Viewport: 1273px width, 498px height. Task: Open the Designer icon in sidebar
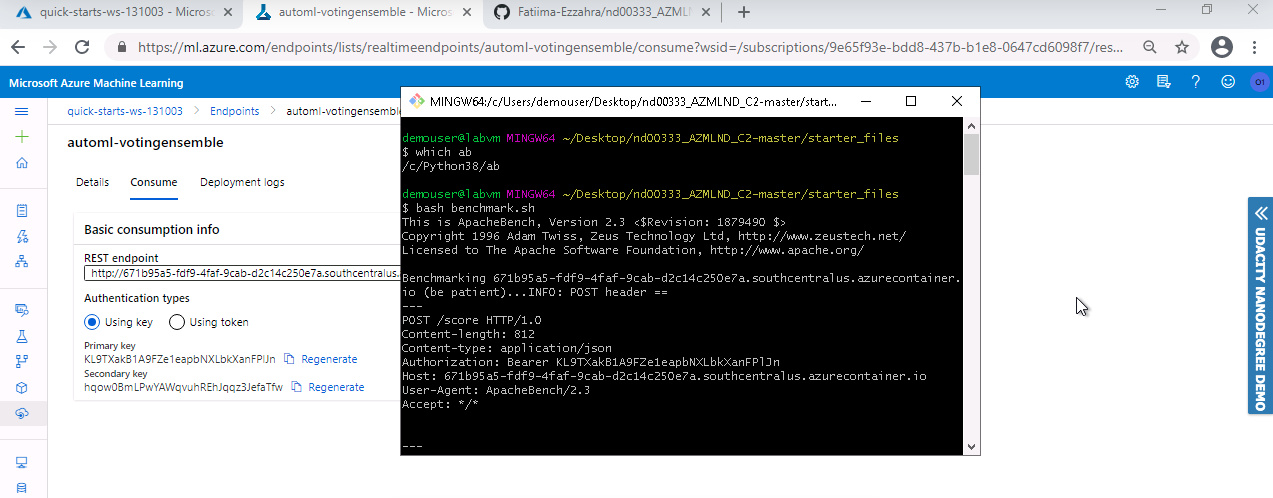coord(22,261)
